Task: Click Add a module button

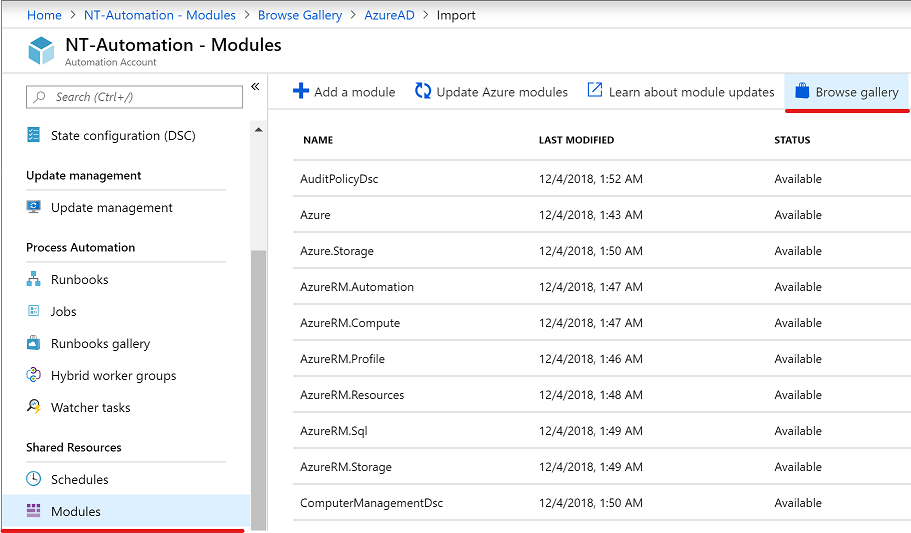Action: pyautogui.click(x=344, y=92)
